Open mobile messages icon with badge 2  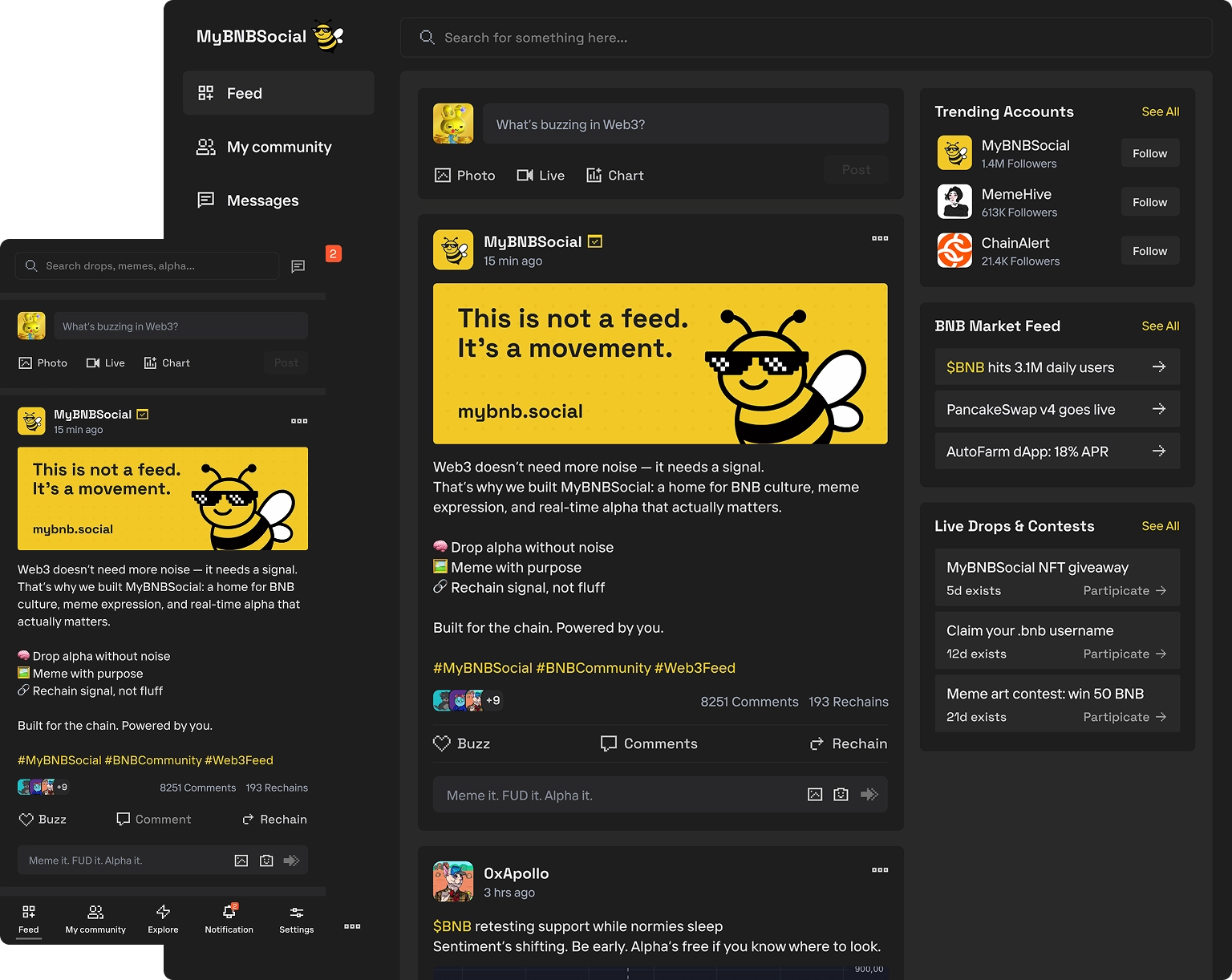point(298,266)
